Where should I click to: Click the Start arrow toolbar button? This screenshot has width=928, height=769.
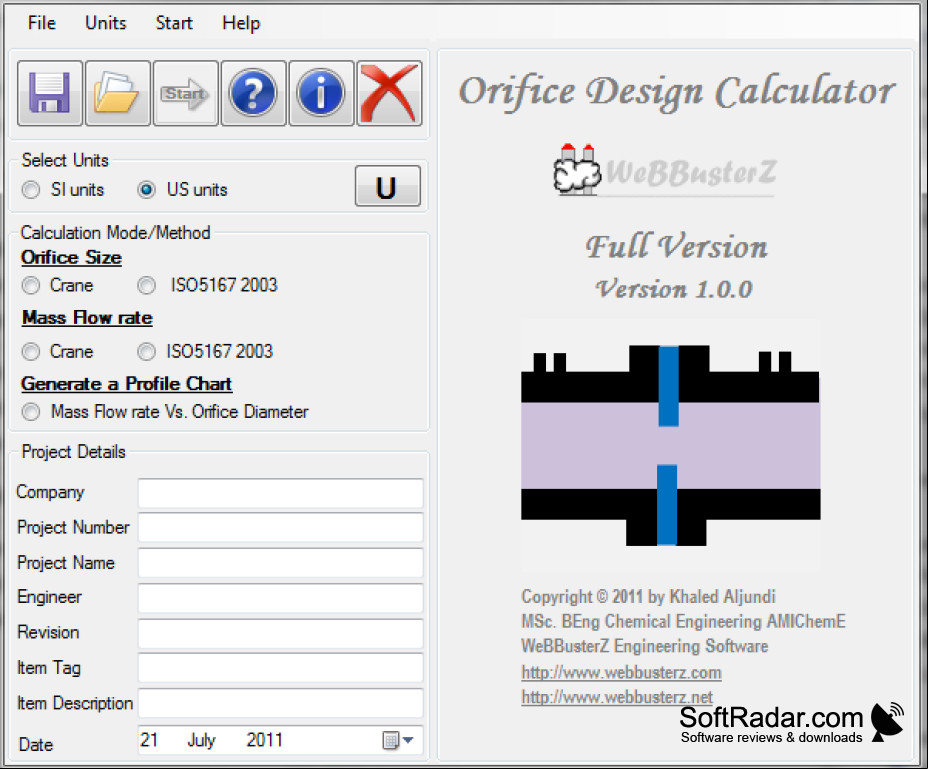click(x=185, y=93)
